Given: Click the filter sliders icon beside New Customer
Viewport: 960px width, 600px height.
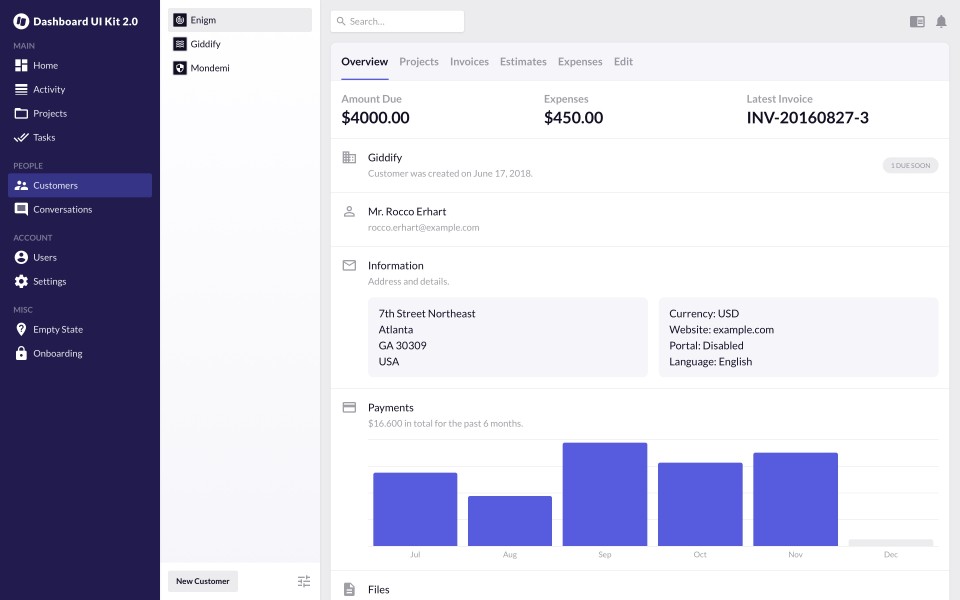Looking at the screenshot, I should pyautogui.click(x=304, y=581).
